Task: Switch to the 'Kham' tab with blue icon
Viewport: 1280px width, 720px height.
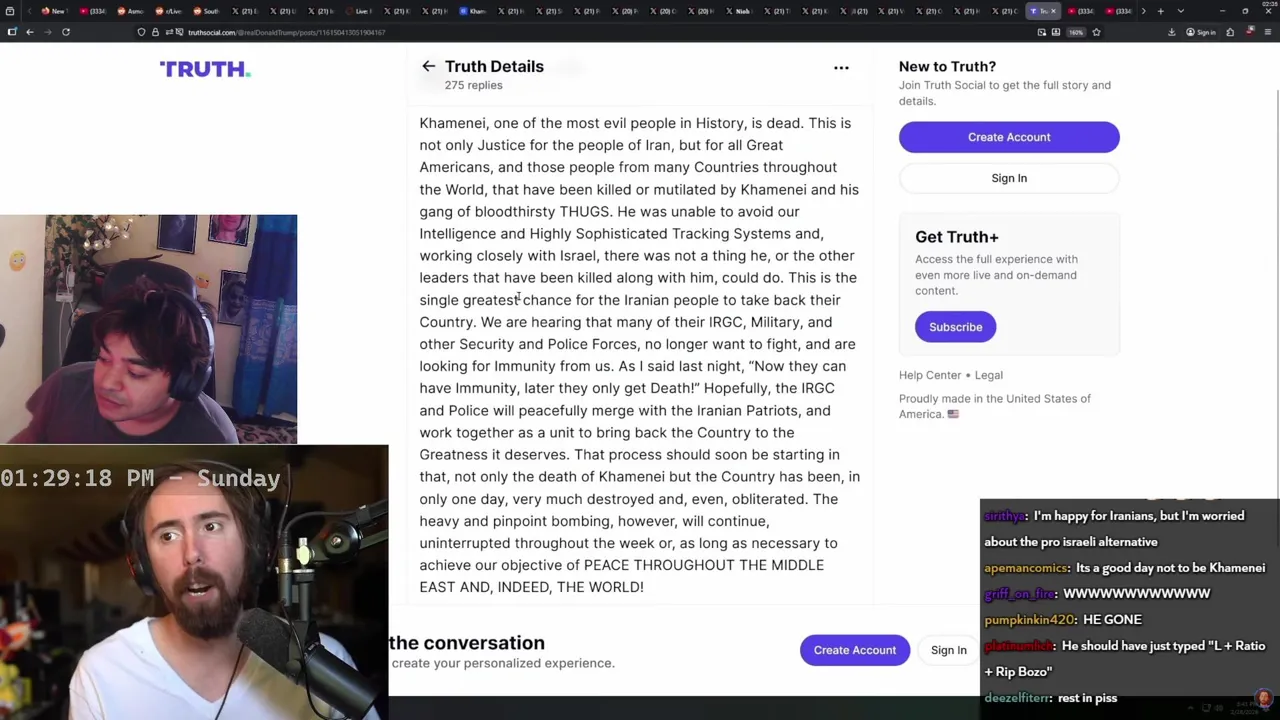Action: tap(472, 11)
